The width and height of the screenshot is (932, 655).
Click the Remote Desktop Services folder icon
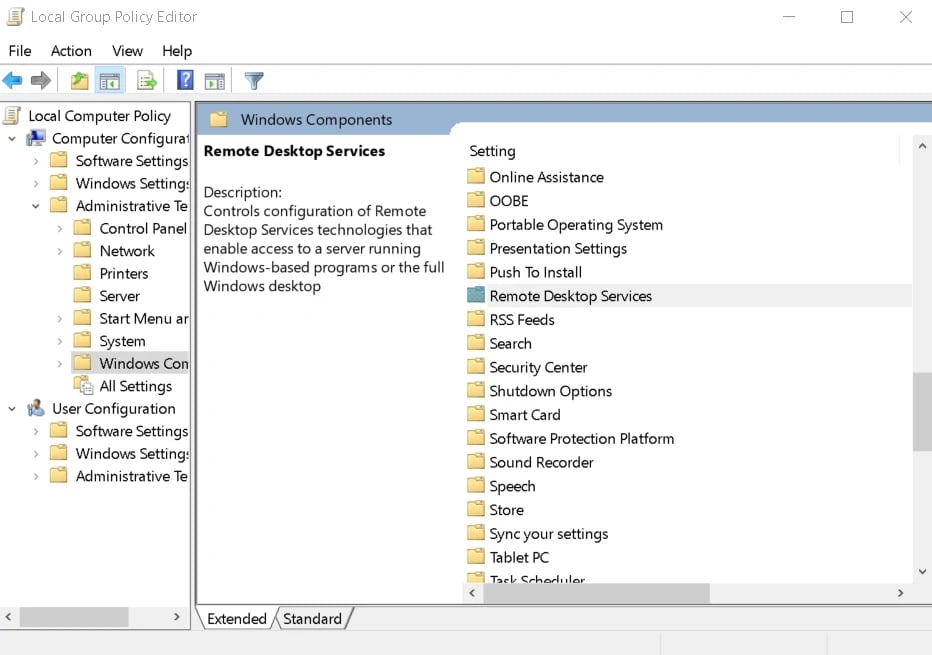476,295
